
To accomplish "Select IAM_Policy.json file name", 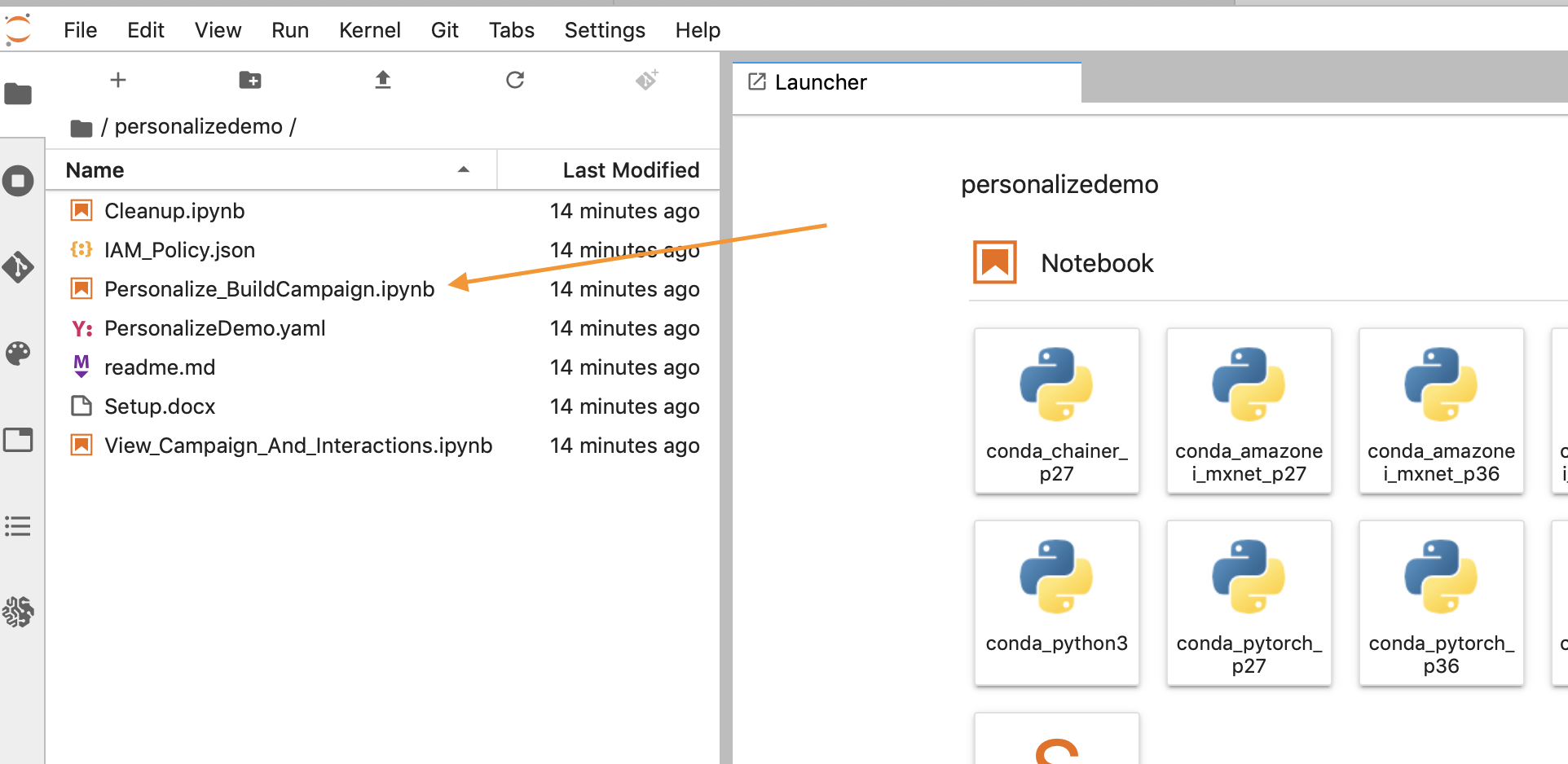I will pyautogui.click(x=179, y=250).
